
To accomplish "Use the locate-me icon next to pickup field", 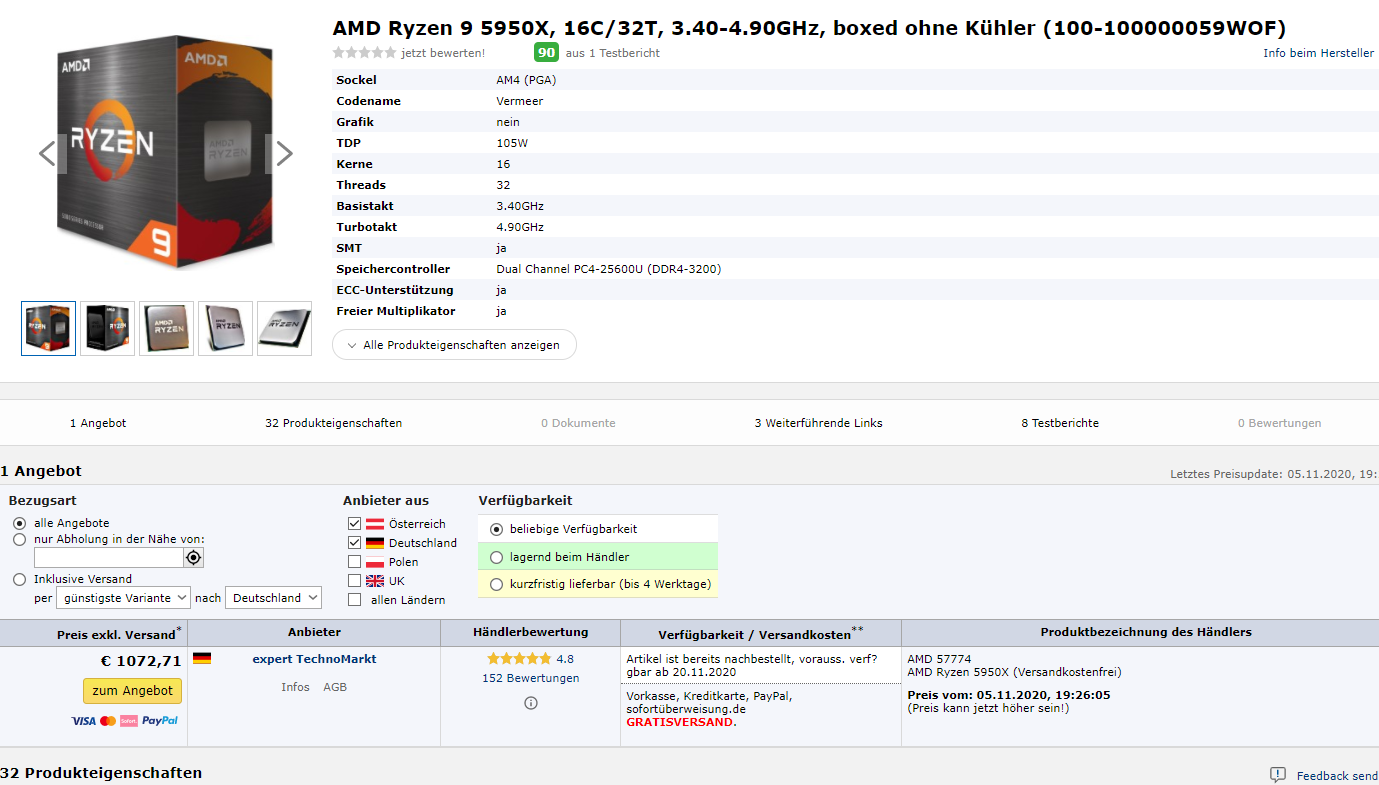I will pyautogui.click(x=194, y=558).
